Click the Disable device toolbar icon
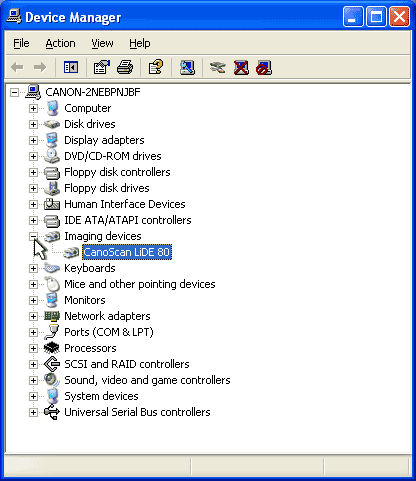Viewport: 416px width, 481px height. coord(264,68)
